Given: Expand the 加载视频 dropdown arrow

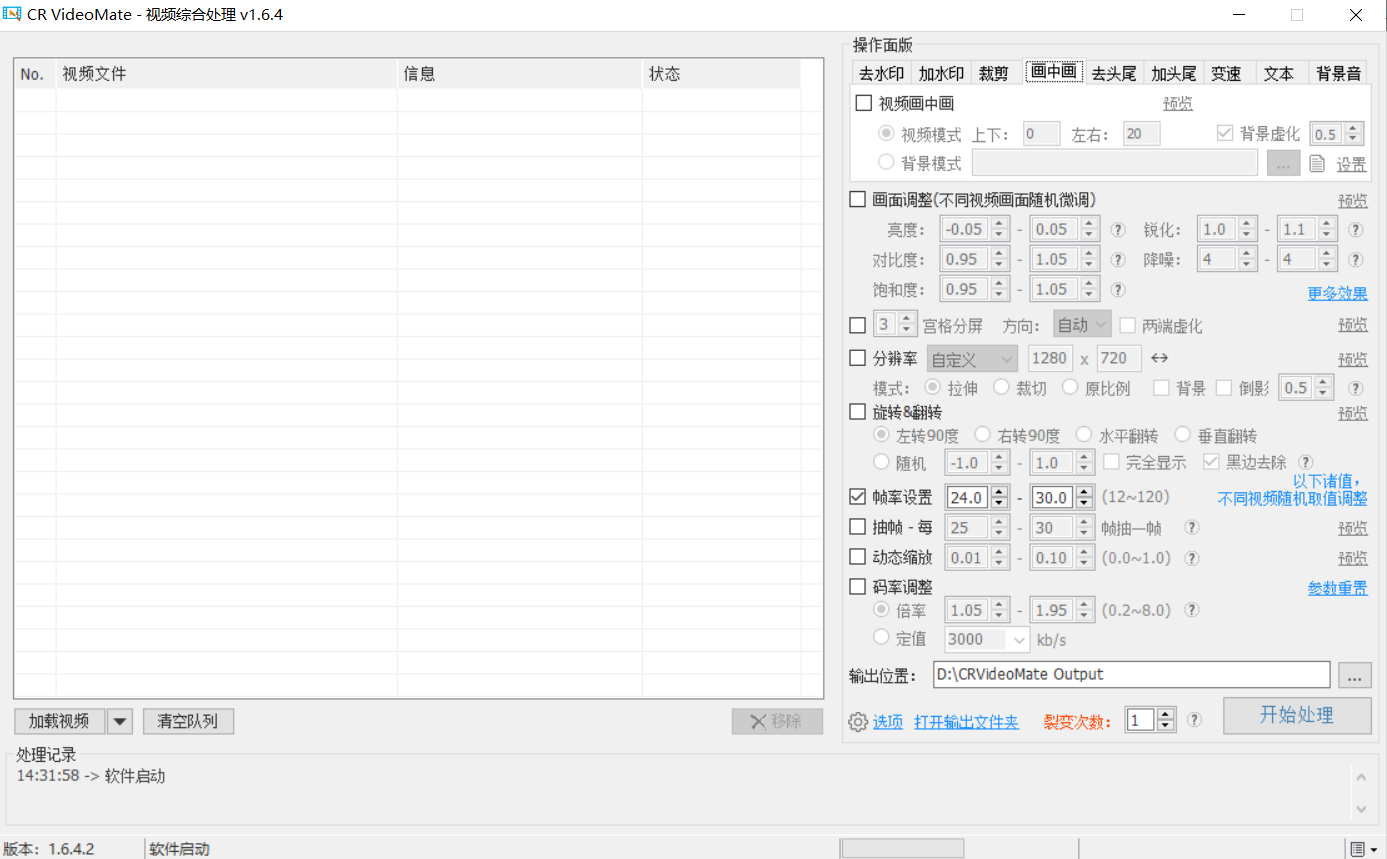Looking at the screenshot, I should click(x=120, y=721).
